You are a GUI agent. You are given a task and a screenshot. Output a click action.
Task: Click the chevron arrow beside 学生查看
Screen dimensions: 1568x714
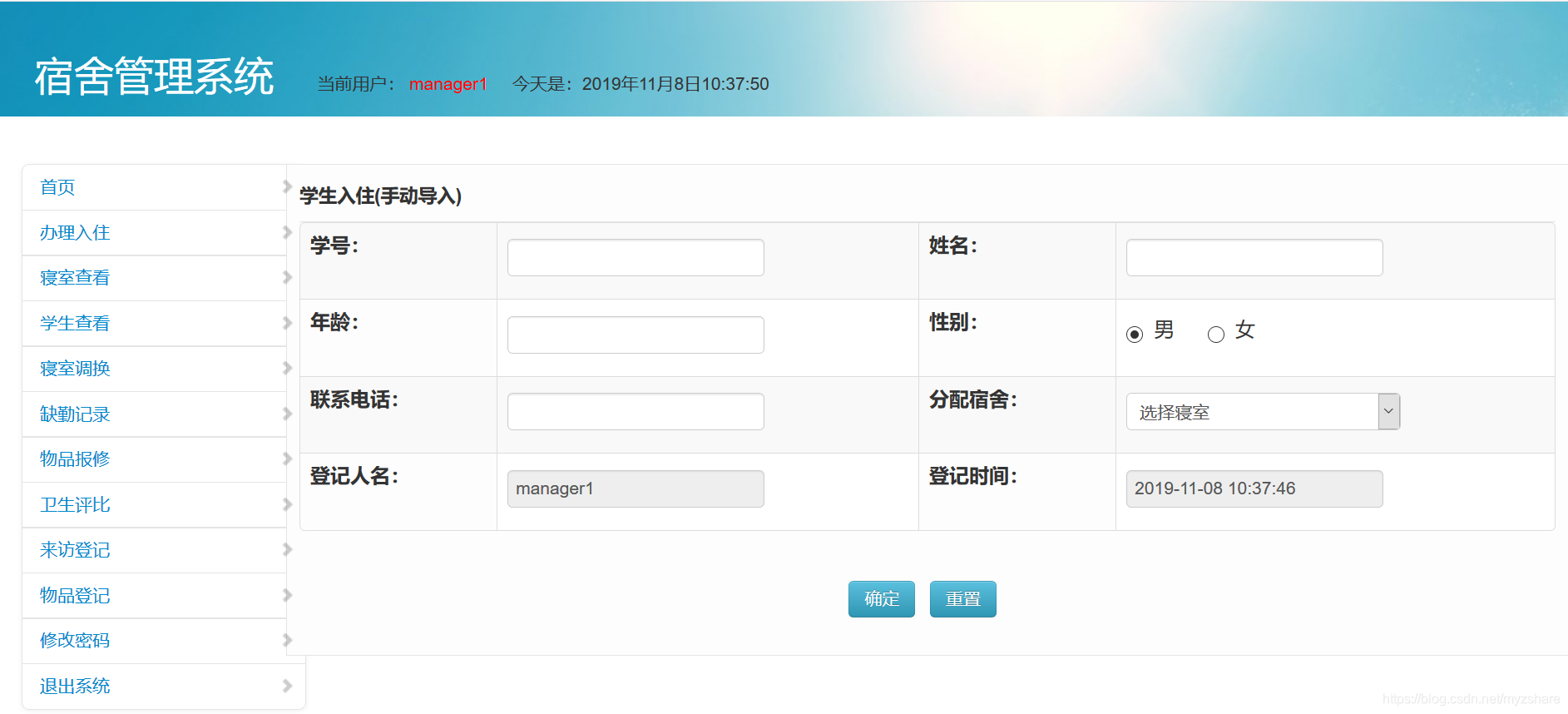tap(287, 323)
